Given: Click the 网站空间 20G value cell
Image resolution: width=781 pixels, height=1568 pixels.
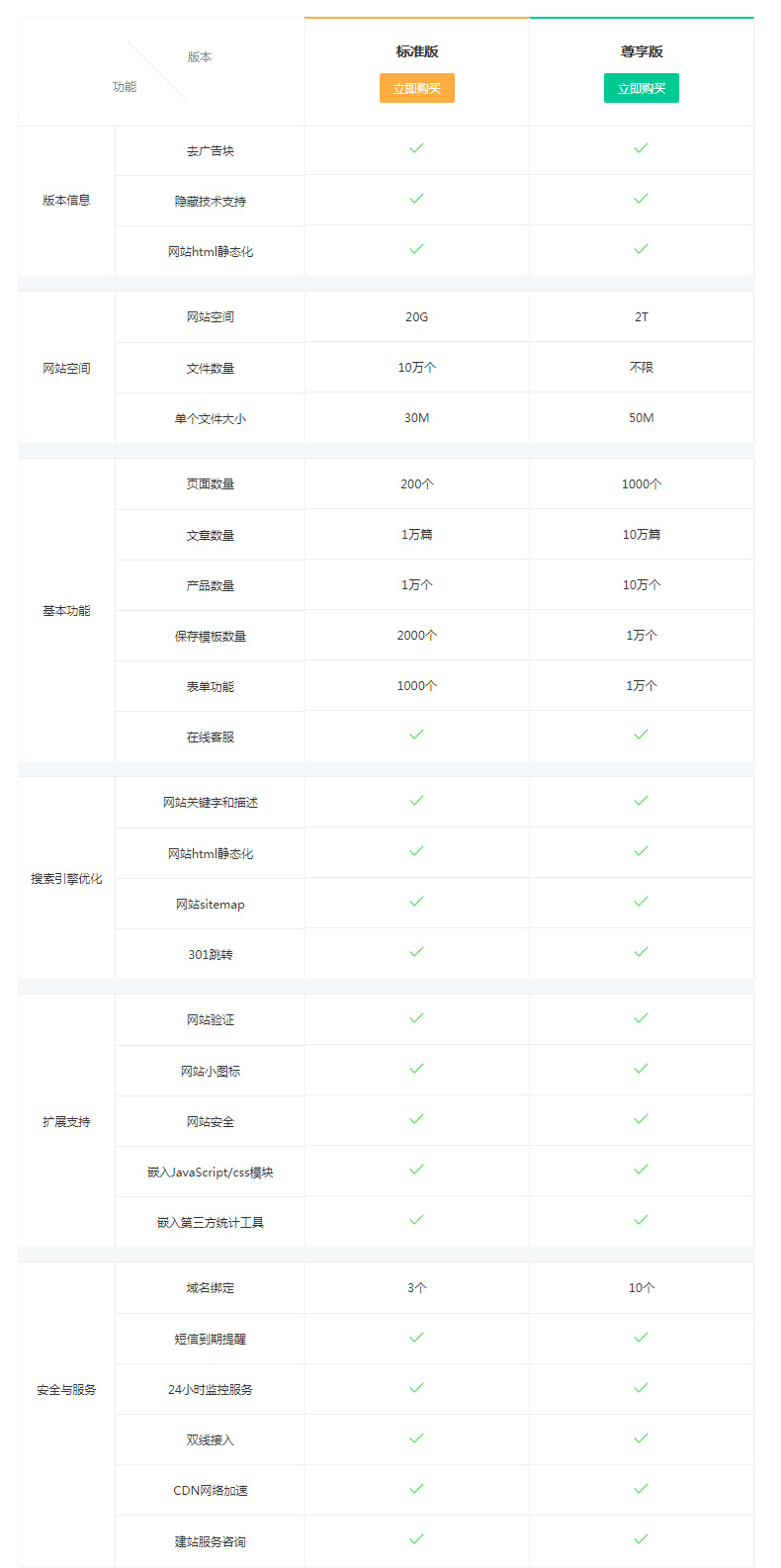Looking at the screenshot, I should point(417,317).
